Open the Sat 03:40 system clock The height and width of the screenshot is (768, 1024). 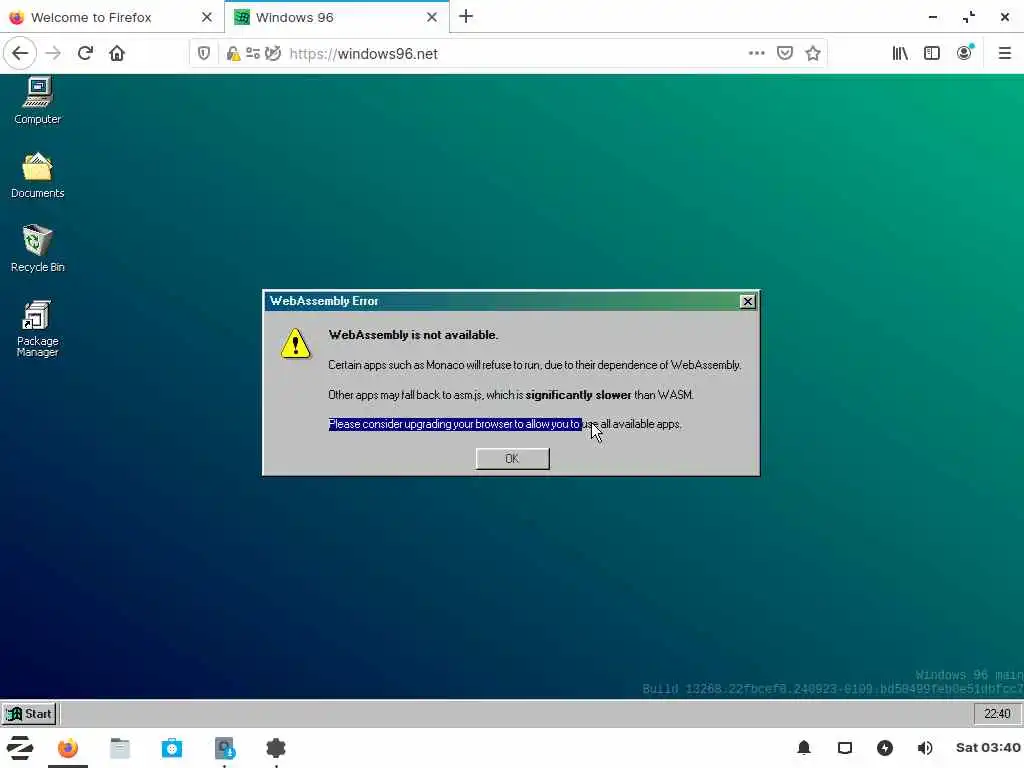(987, 748)
